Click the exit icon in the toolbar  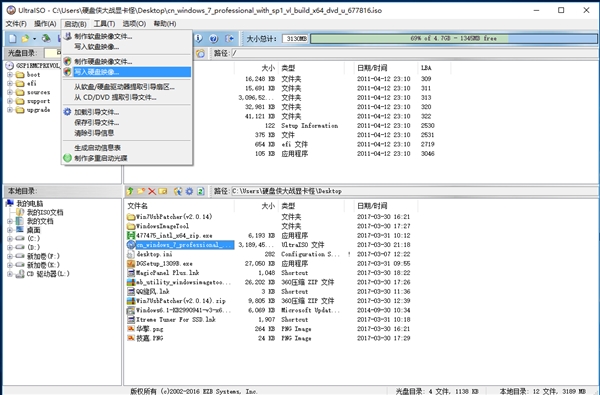pos(229,38)
